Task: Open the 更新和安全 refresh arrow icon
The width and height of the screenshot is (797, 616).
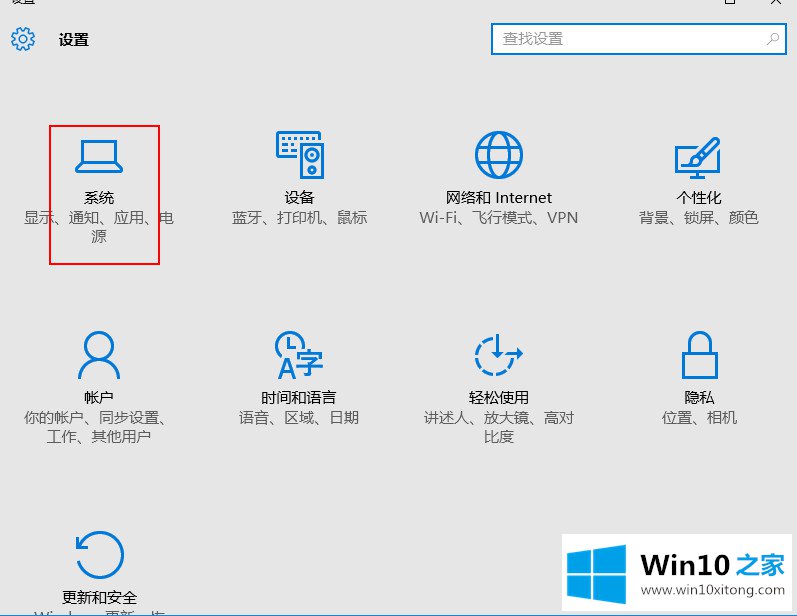Action: [x=99, y=555]
